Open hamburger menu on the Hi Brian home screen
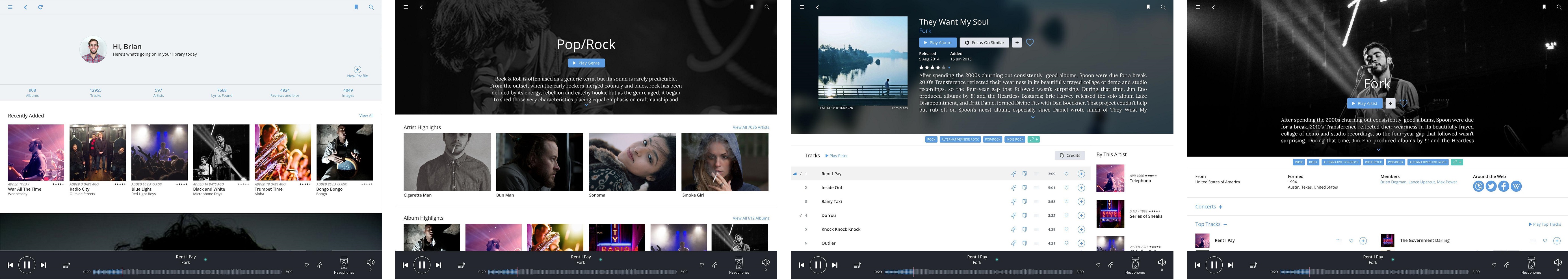The image size is (1568, 279). 10,7
